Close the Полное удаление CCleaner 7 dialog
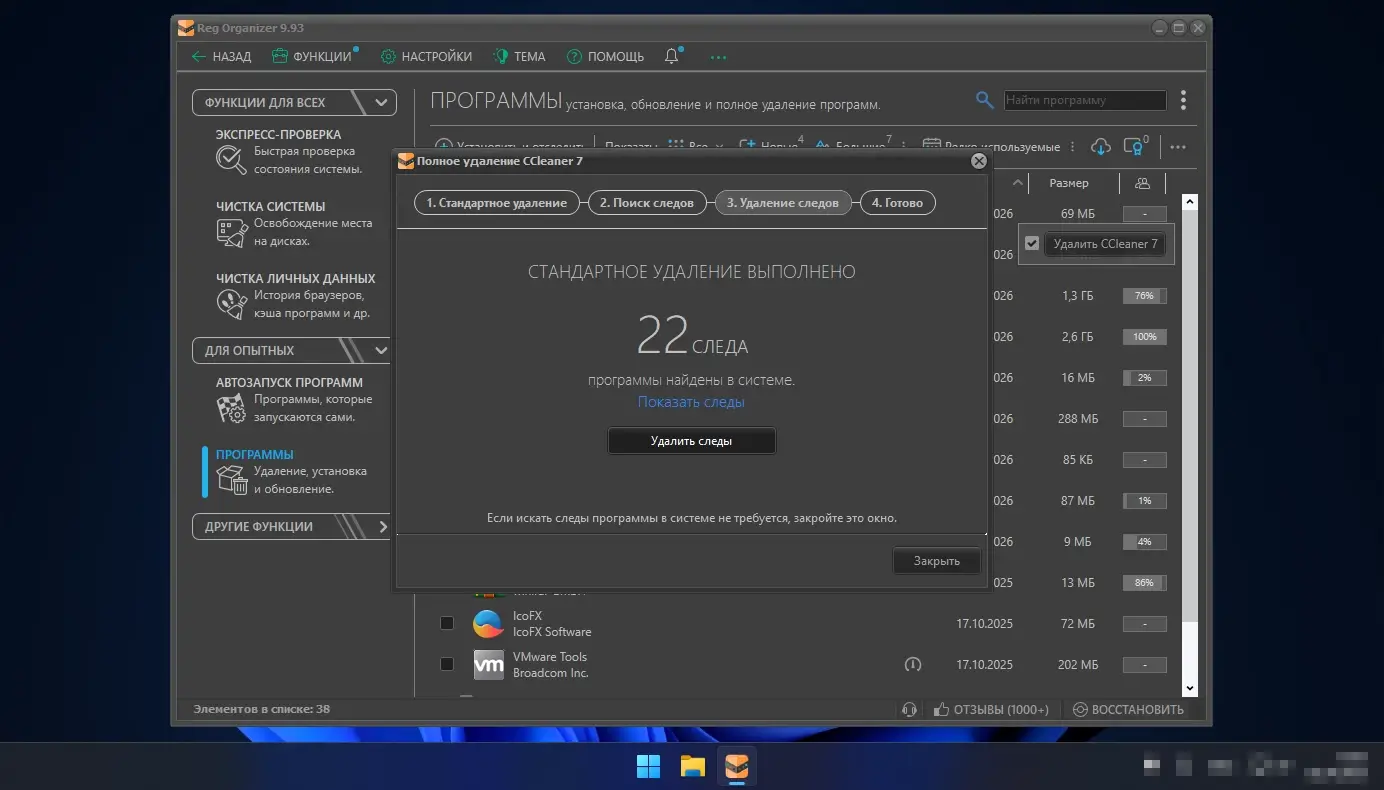 pos(979,161)
